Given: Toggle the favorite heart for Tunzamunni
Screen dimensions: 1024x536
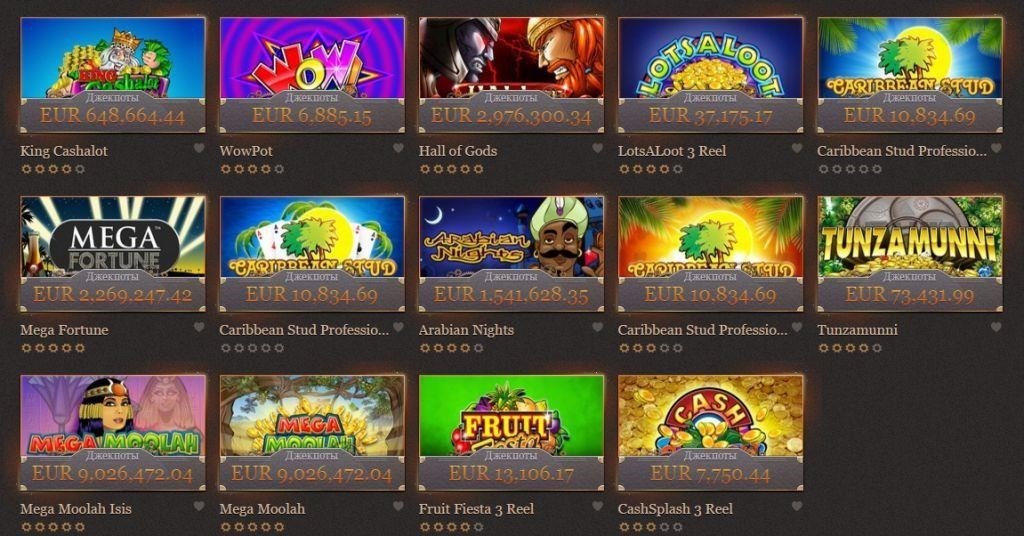Looking at the screenshot, I should [996, 327].
